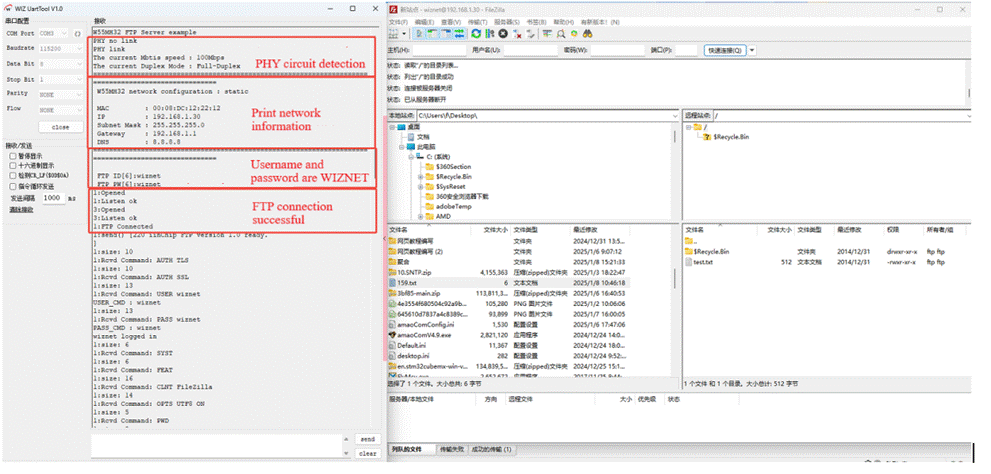991x474 pixels.
Task: Open directory listing filters icon
Action: (x=547, y=33)
